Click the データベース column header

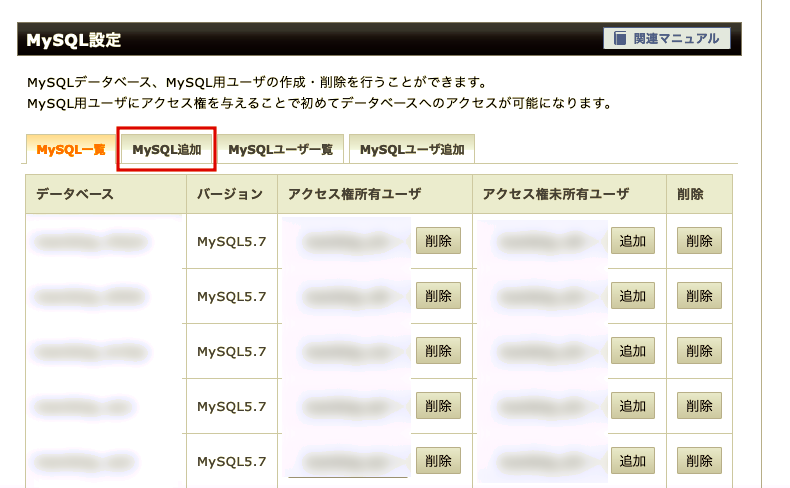[106, 194]
